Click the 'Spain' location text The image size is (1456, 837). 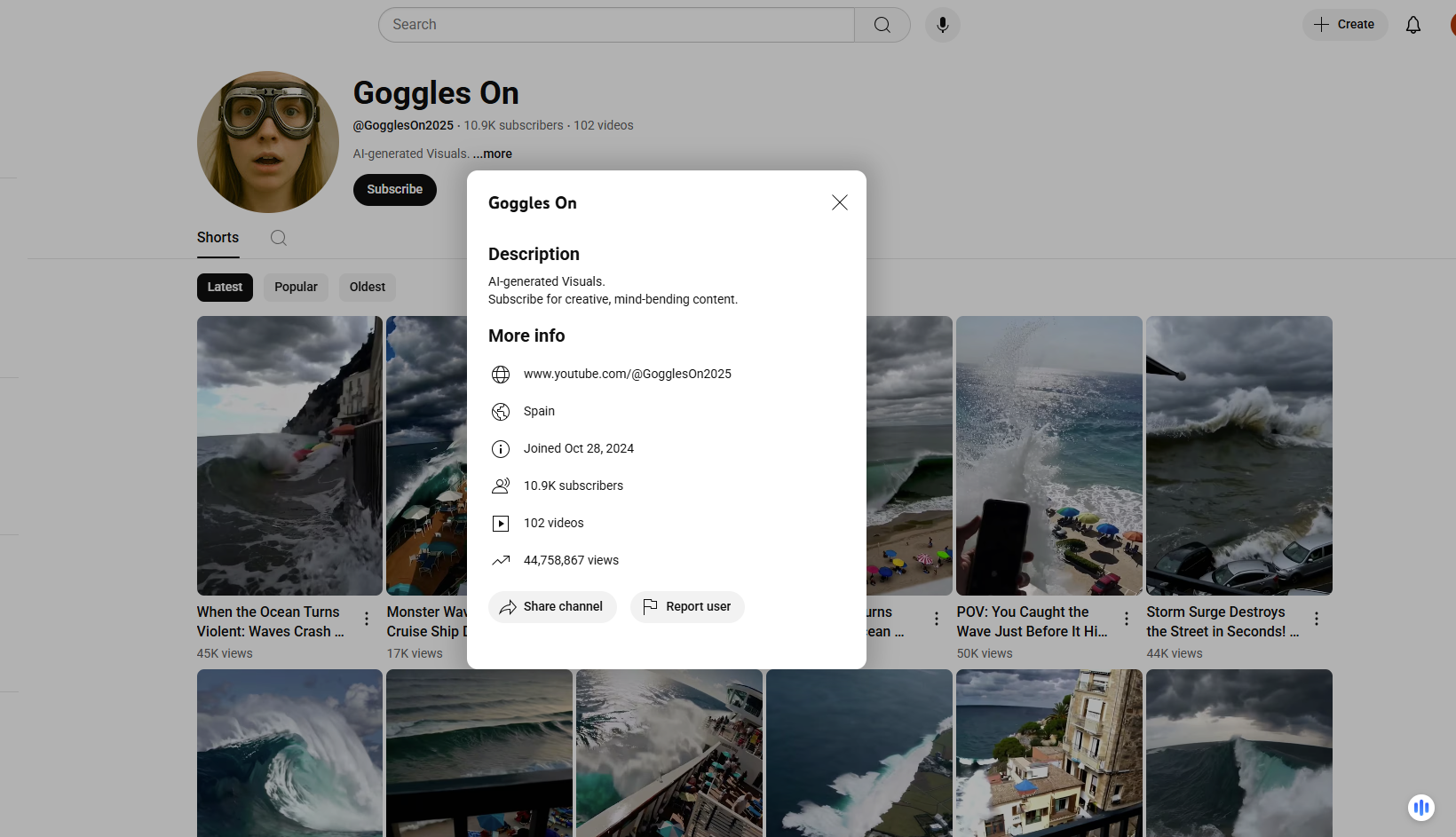tap(539, 412)
